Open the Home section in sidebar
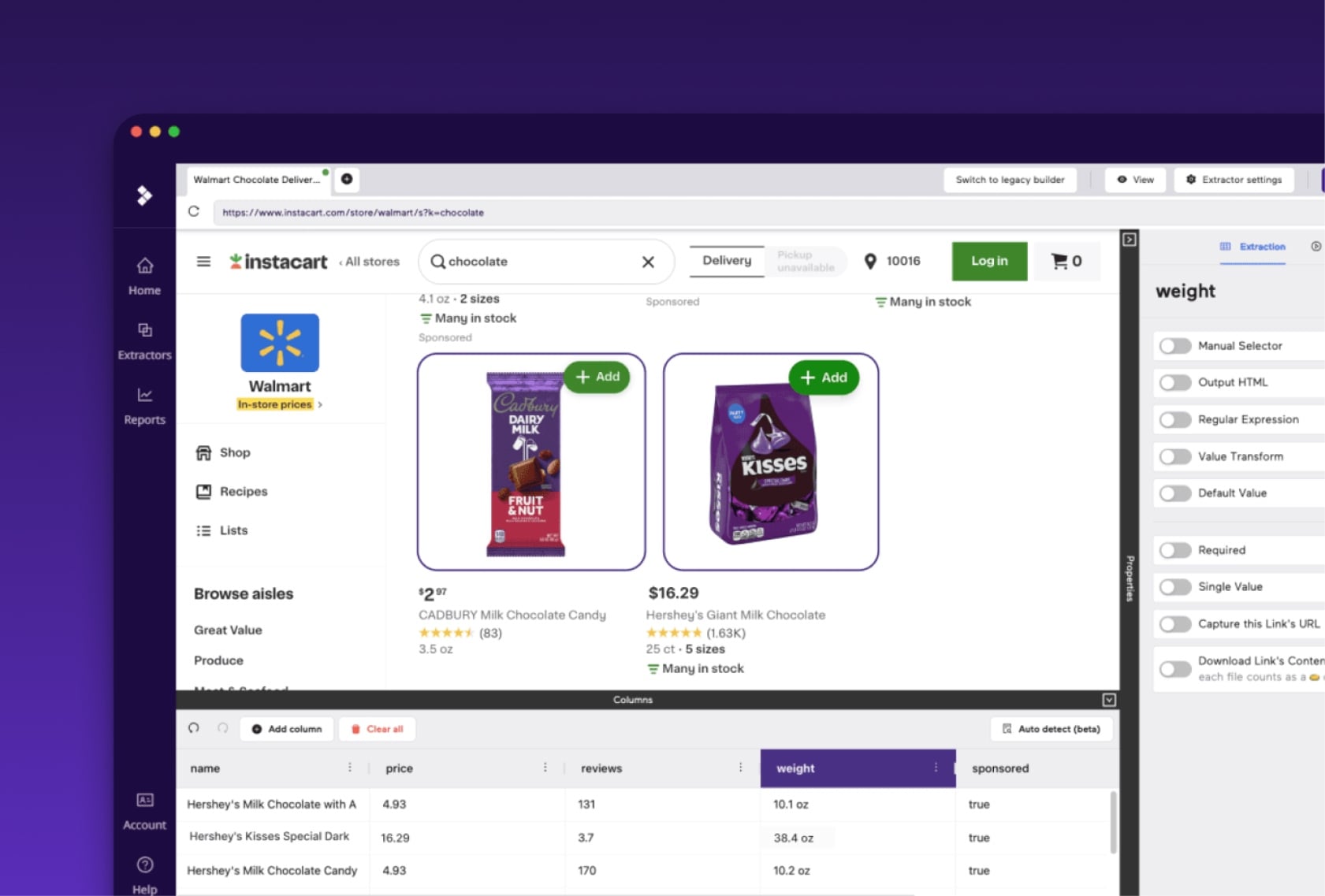The width and height of the screenshot is (1325, 896). 144,277
